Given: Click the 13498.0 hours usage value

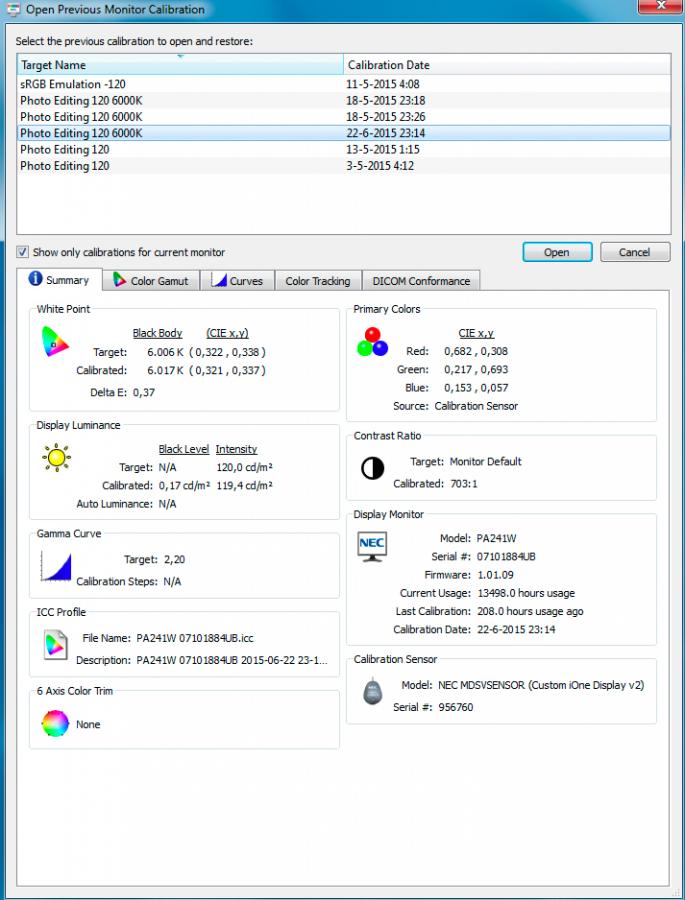Looking at the screenshot, I should pyautogui.click(x=526, y=593).
